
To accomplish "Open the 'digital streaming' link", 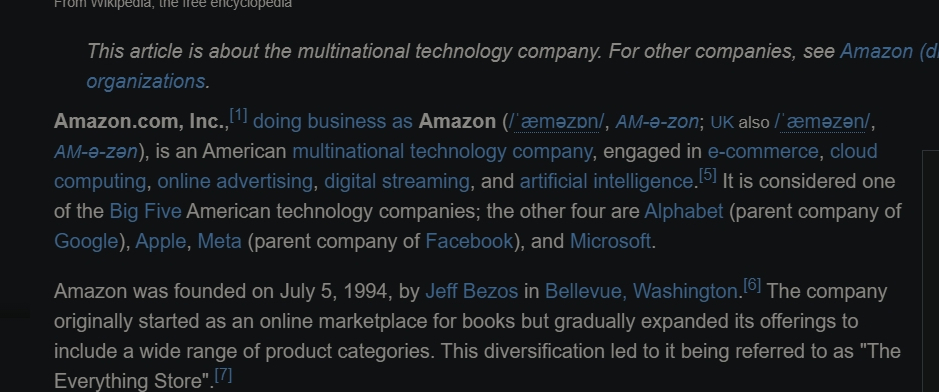I will pos(396,182).
